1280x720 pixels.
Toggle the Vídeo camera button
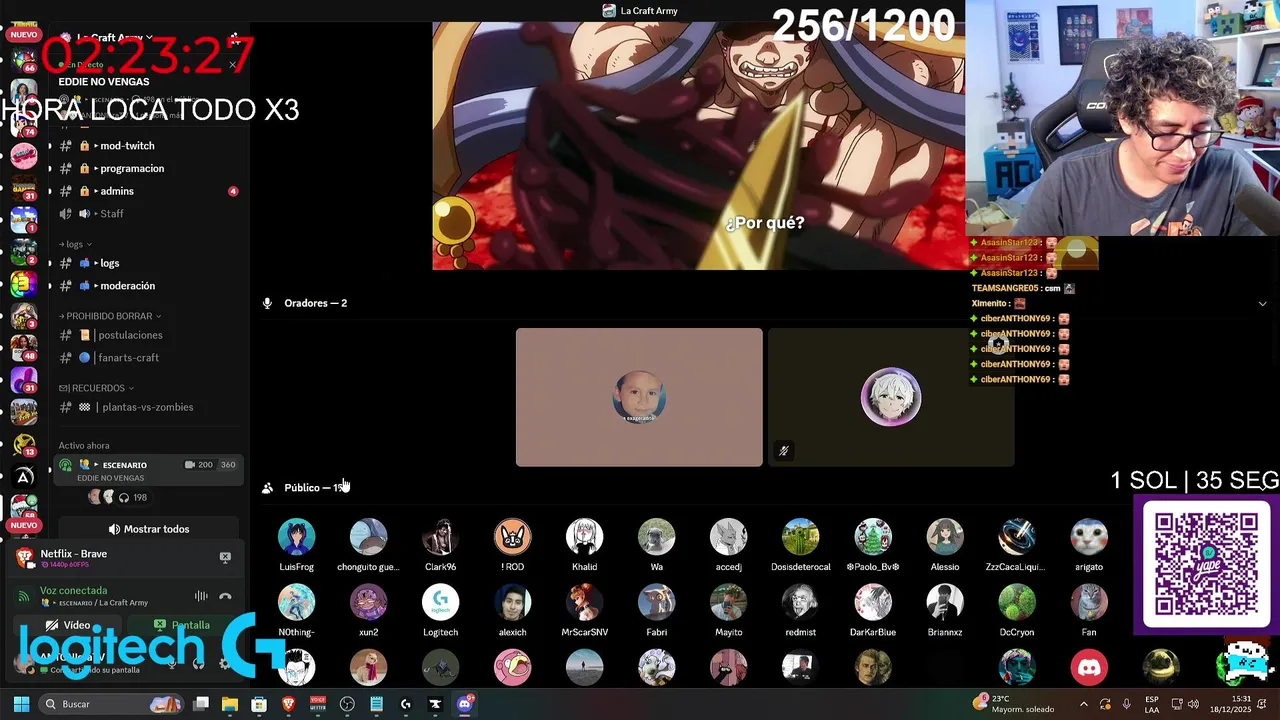pyautogui.click(x=68, y=625)
